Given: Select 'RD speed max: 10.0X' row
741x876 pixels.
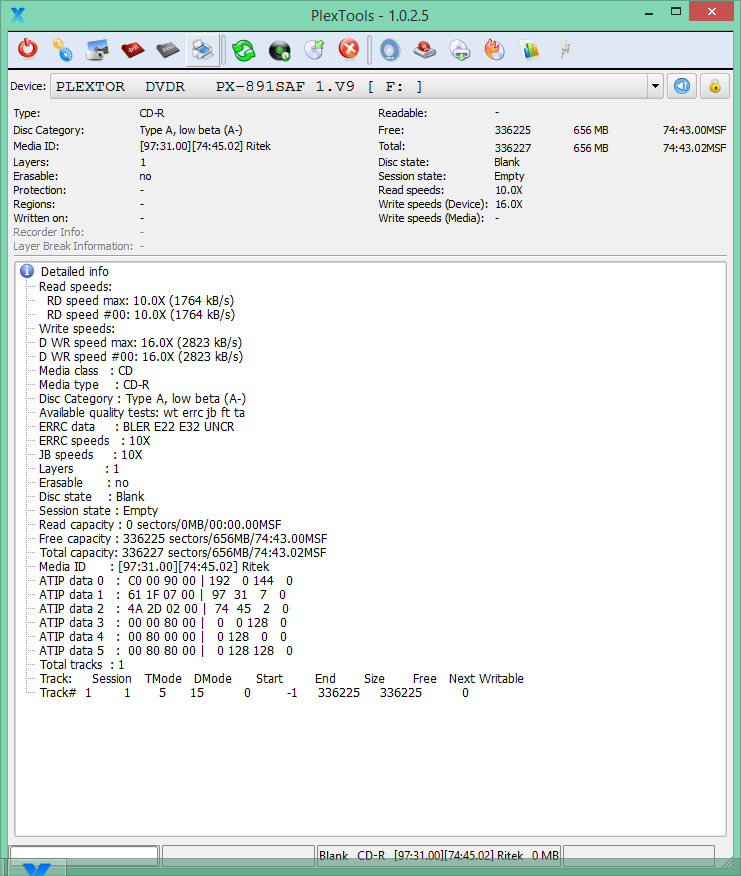Looking at the screenshot, I should (x=140, y=301).
